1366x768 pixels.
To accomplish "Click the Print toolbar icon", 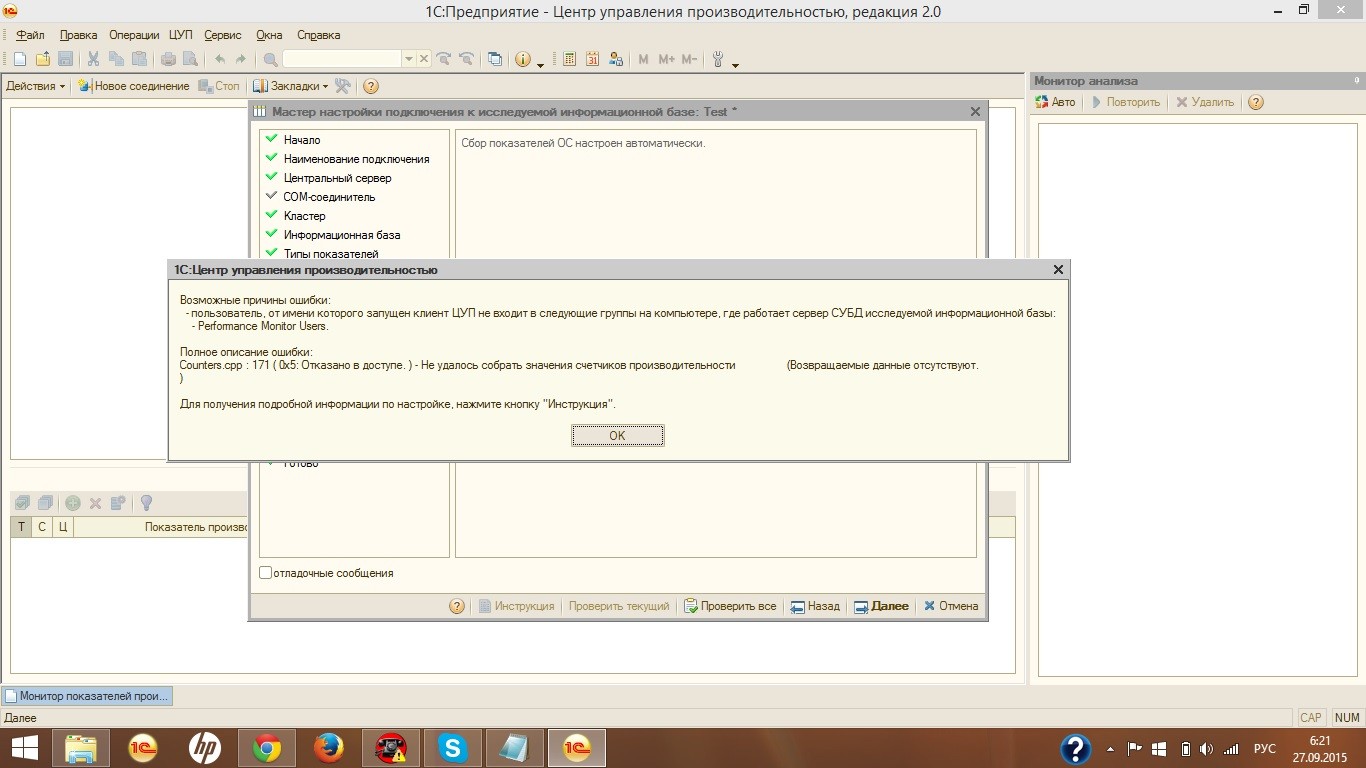I will [x=168, y=59].
